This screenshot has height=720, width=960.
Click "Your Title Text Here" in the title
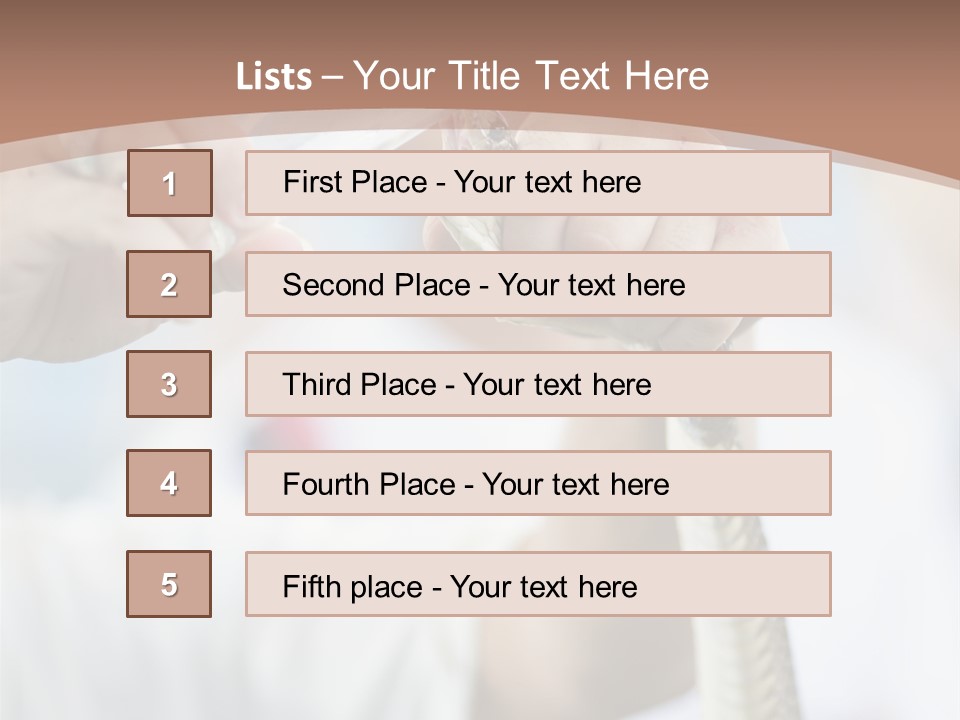[531, 76]
